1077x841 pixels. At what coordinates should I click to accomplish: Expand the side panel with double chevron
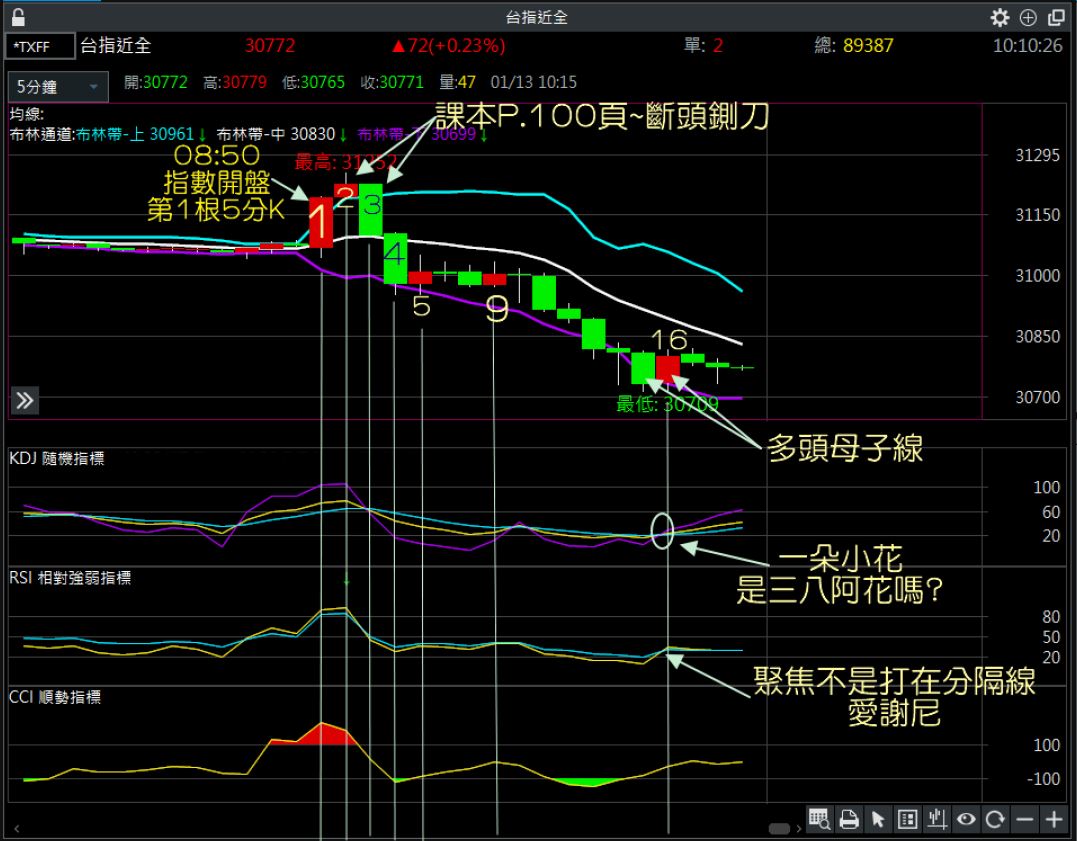point(25,401)
